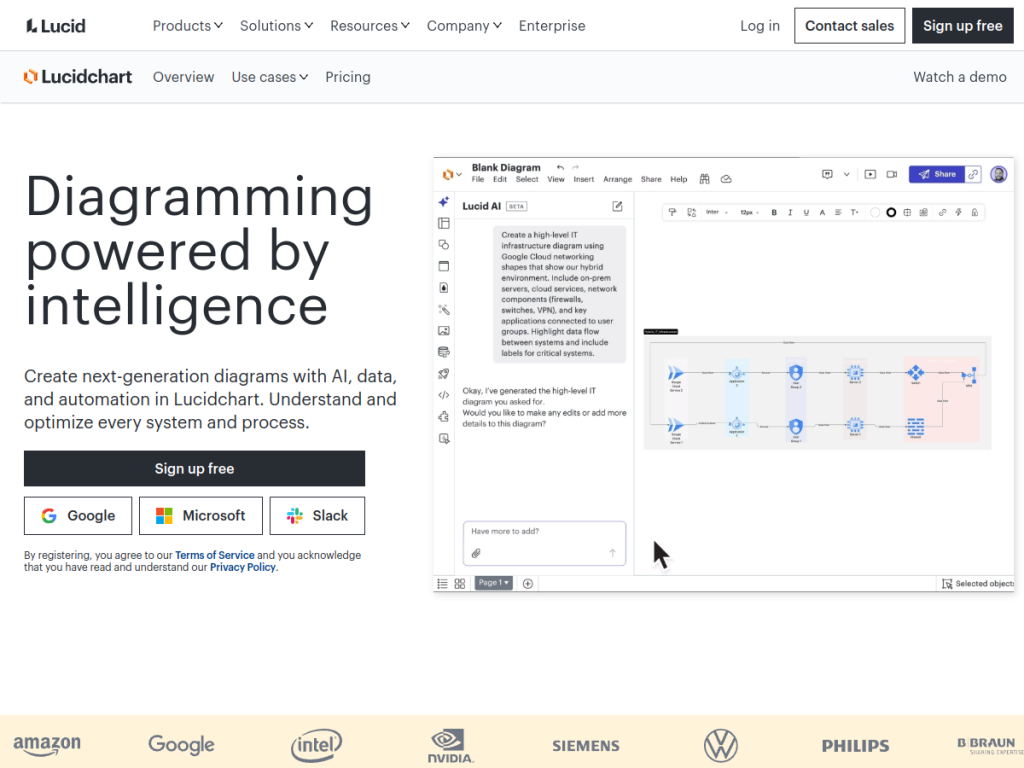The image size is (1024, 768).
Task: Sign up with Microsoft
Action: [200, 515]
